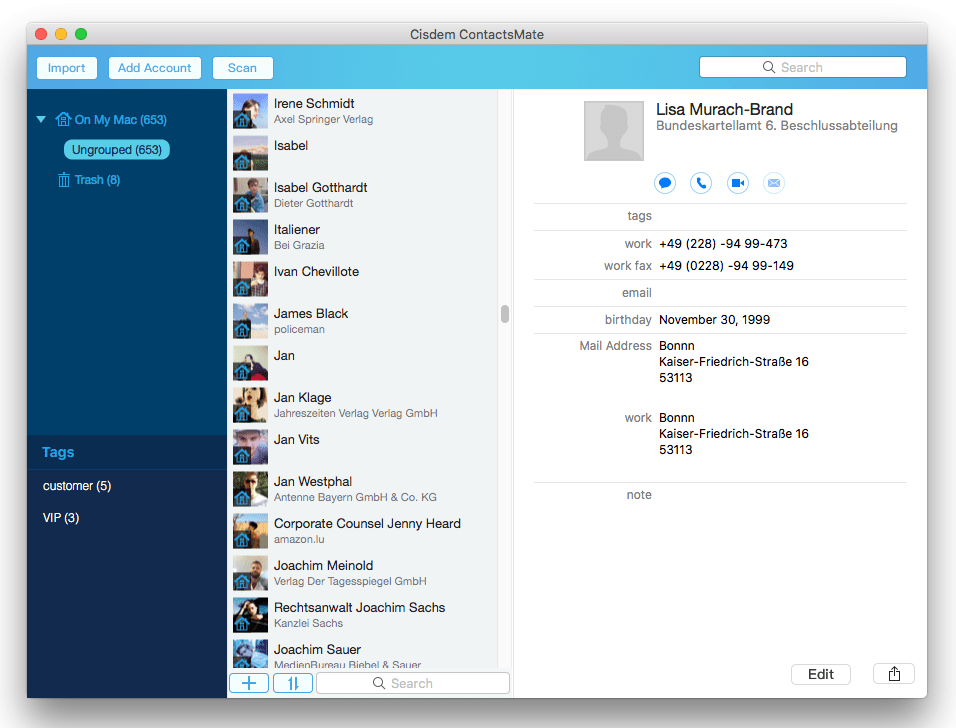This screenshot has height=728, width=956.
Task: Select the home icon next to On My Mac
Action: tap(65, 119)
